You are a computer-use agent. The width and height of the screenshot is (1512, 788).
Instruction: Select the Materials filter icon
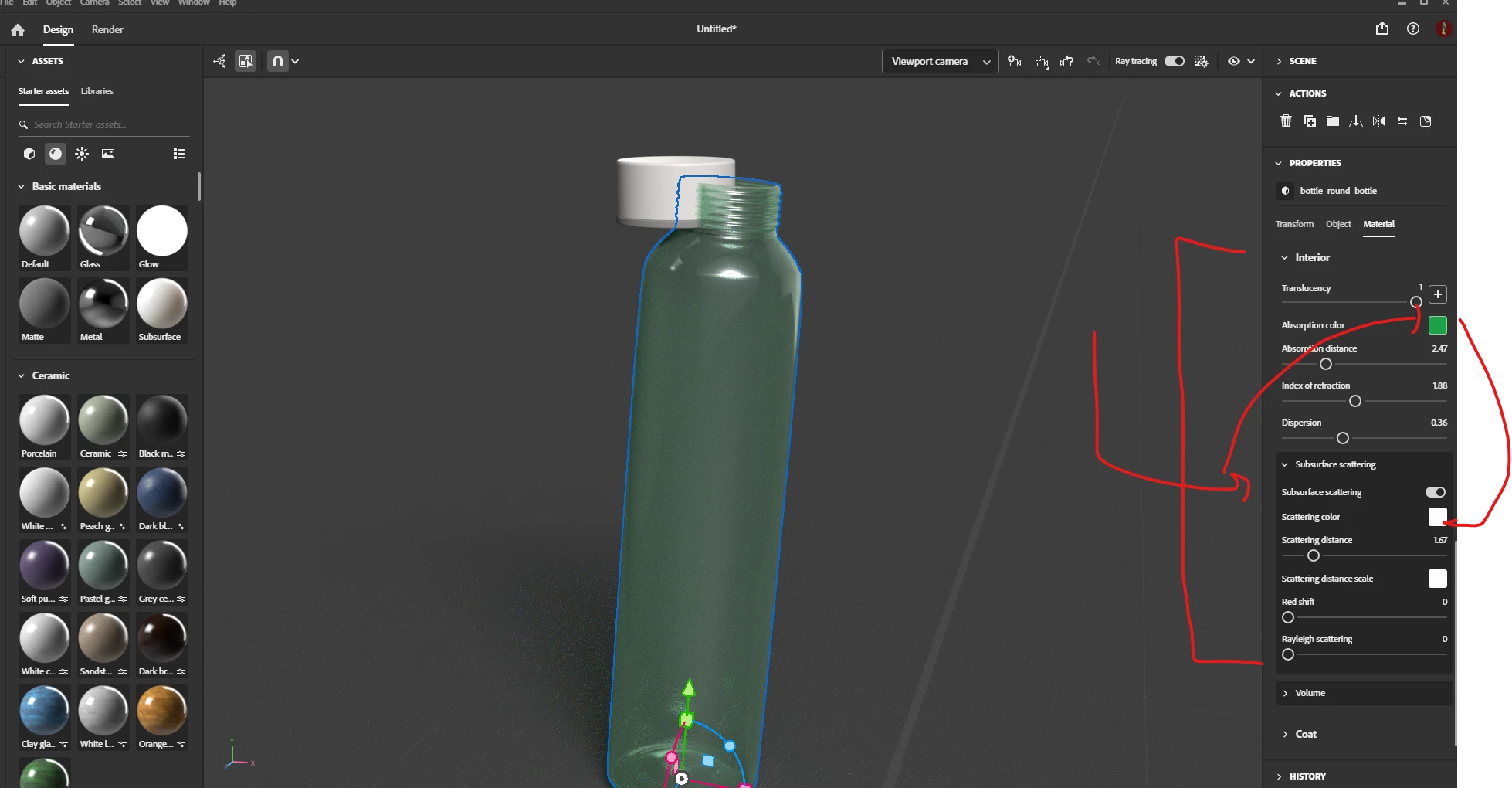(x=56, y=154)
